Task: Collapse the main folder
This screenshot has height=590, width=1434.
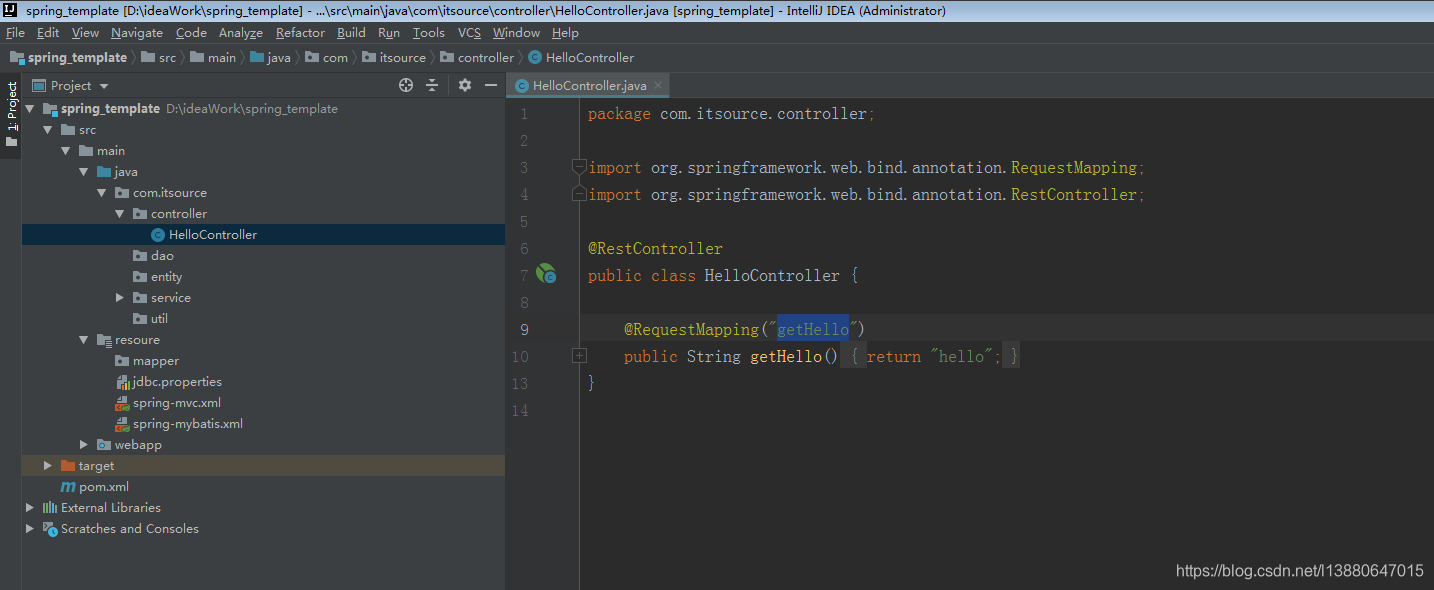Action: point(66,151)
